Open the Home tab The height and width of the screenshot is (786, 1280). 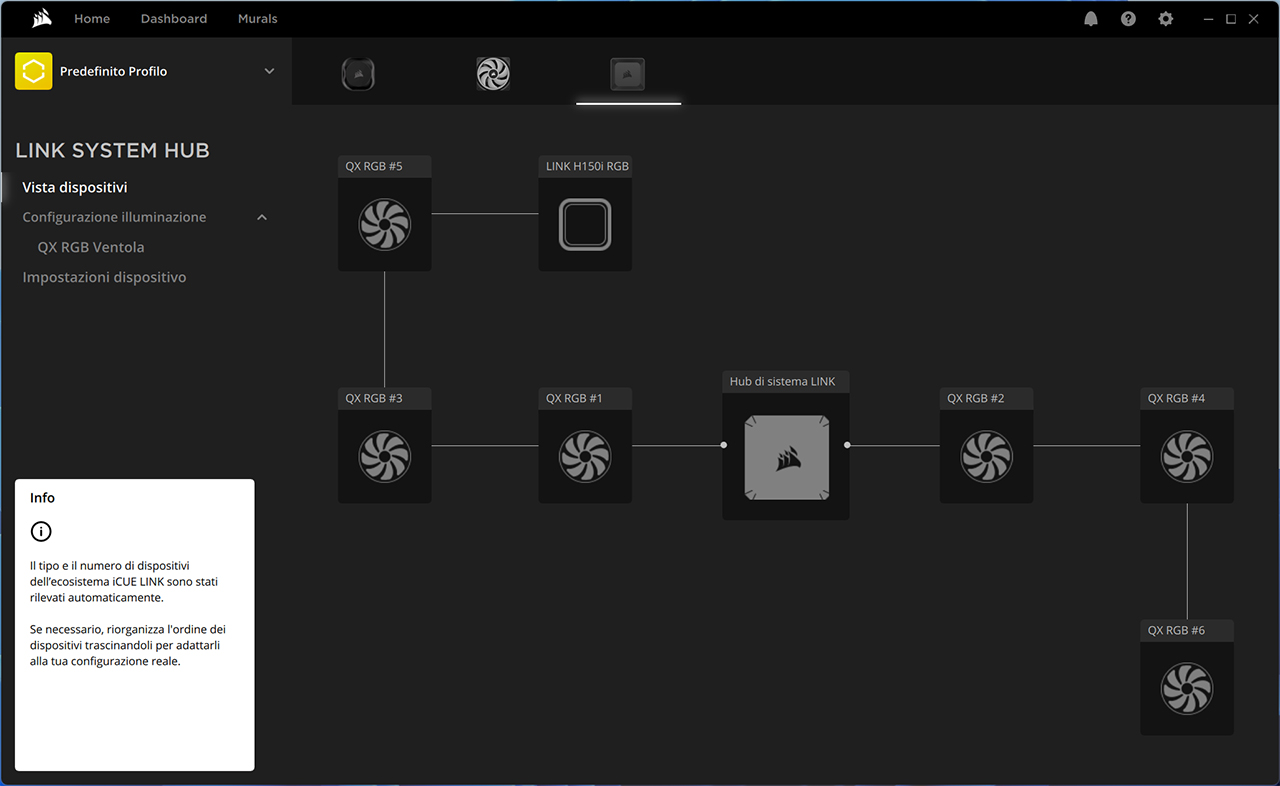(x=92, y=19)
